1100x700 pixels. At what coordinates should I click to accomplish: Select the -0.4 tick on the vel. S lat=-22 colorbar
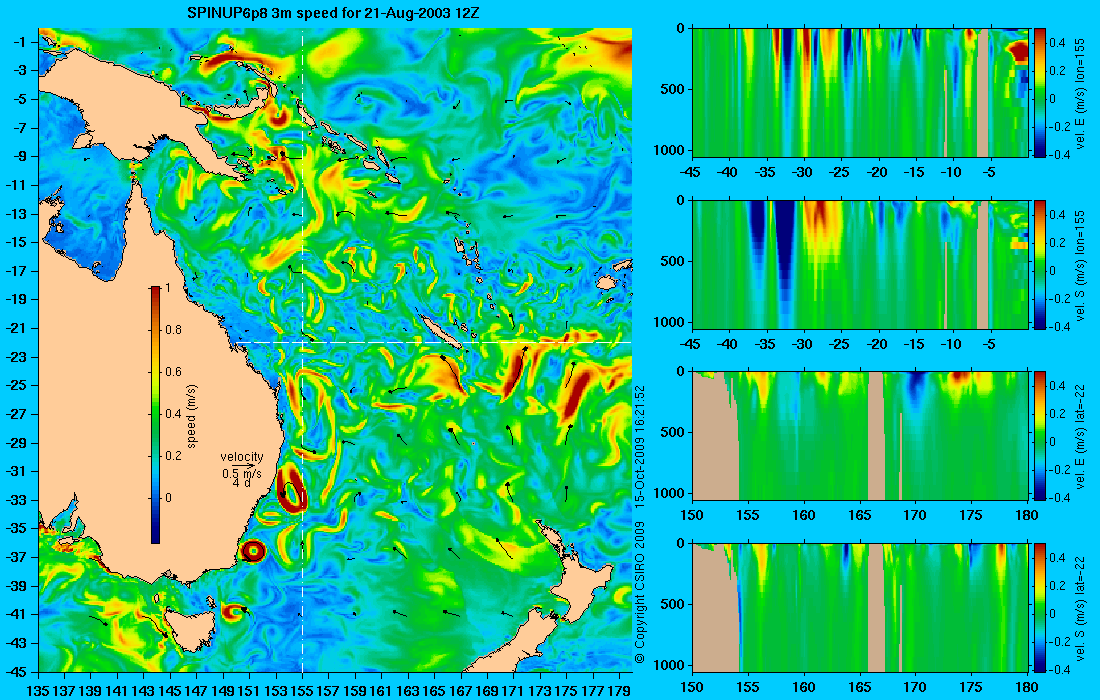pos(1058,669)
